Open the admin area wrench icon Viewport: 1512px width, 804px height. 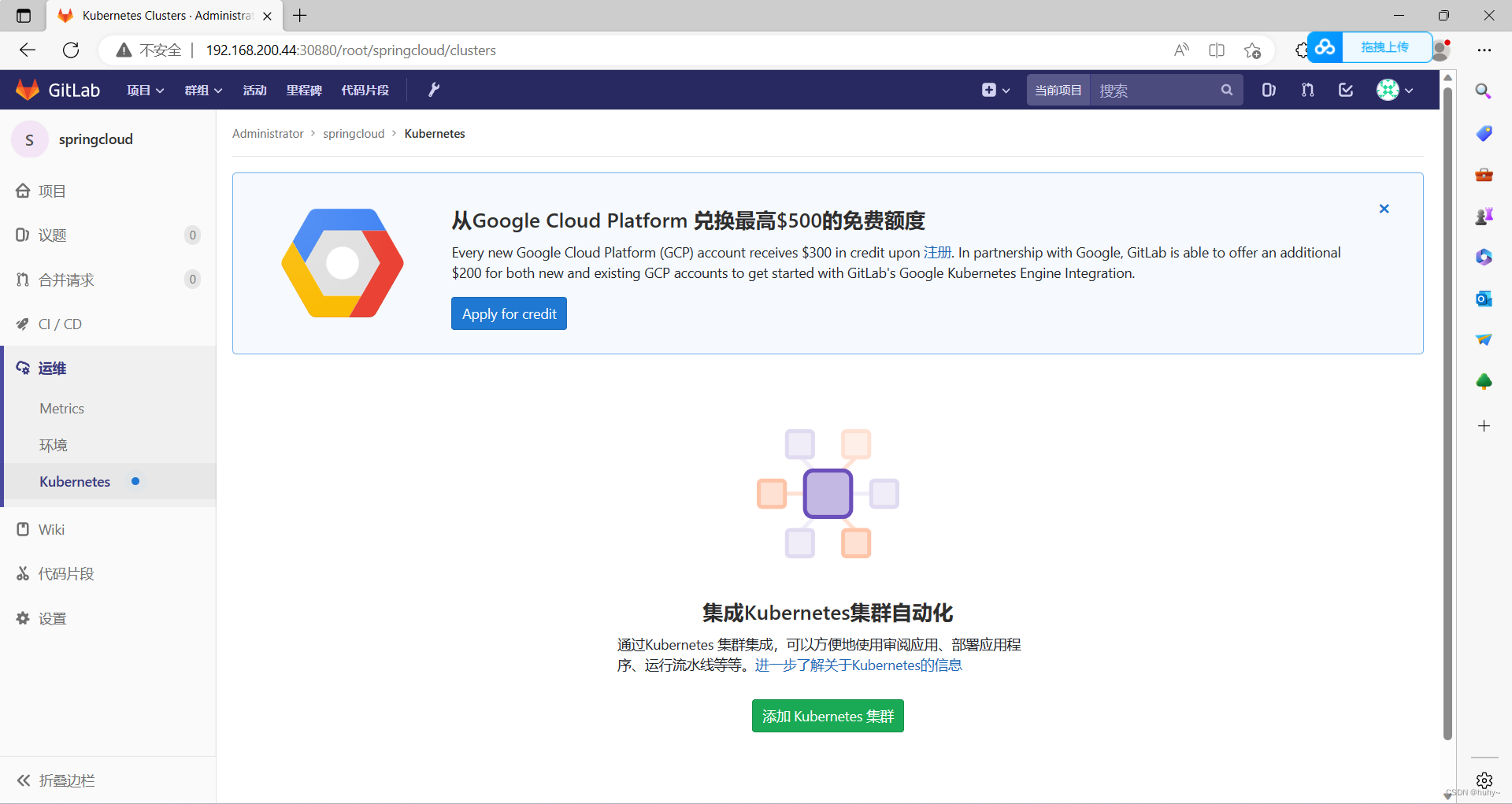(x=434, y=90)
